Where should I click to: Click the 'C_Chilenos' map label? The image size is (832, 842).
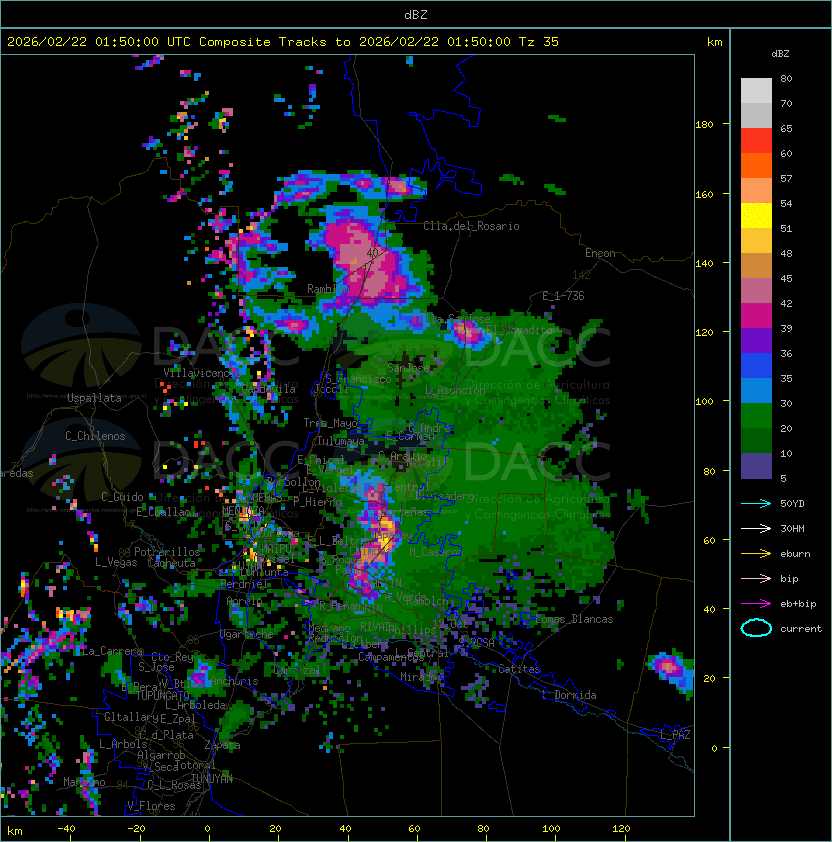(x=95, y=436)
